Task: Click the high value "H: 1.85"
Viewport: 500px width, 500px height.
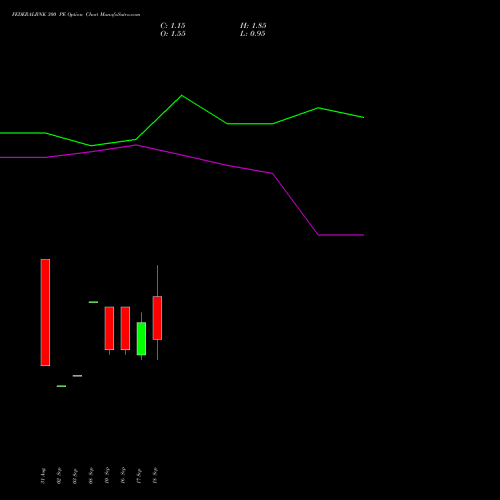Action: (253, 26)
